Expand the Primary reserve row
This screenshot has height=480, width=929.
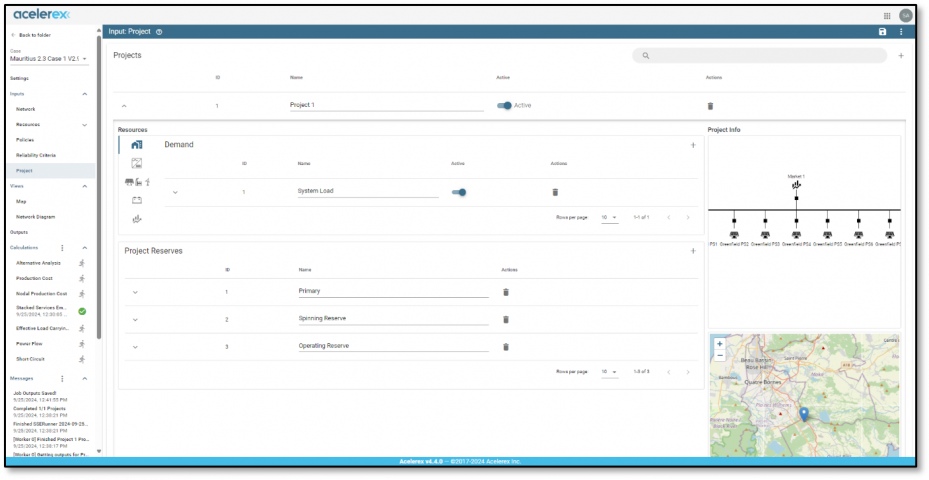tap(135, 292)
